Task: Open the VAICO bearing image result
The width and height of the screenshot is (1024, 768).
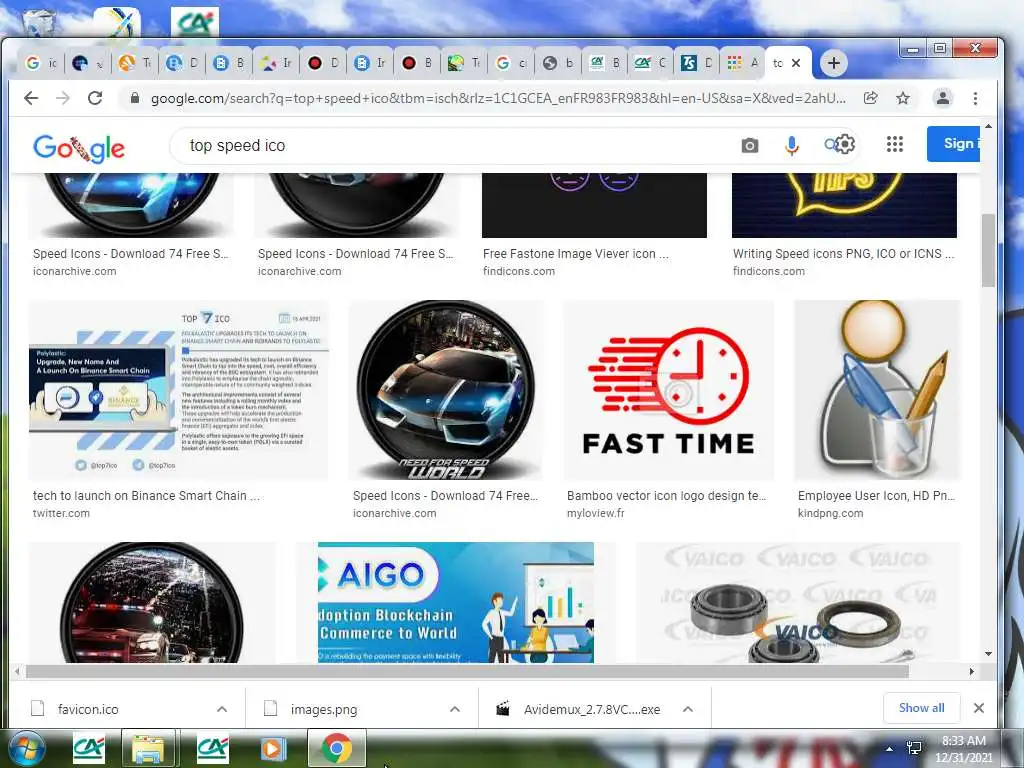Action: (798, 602)
